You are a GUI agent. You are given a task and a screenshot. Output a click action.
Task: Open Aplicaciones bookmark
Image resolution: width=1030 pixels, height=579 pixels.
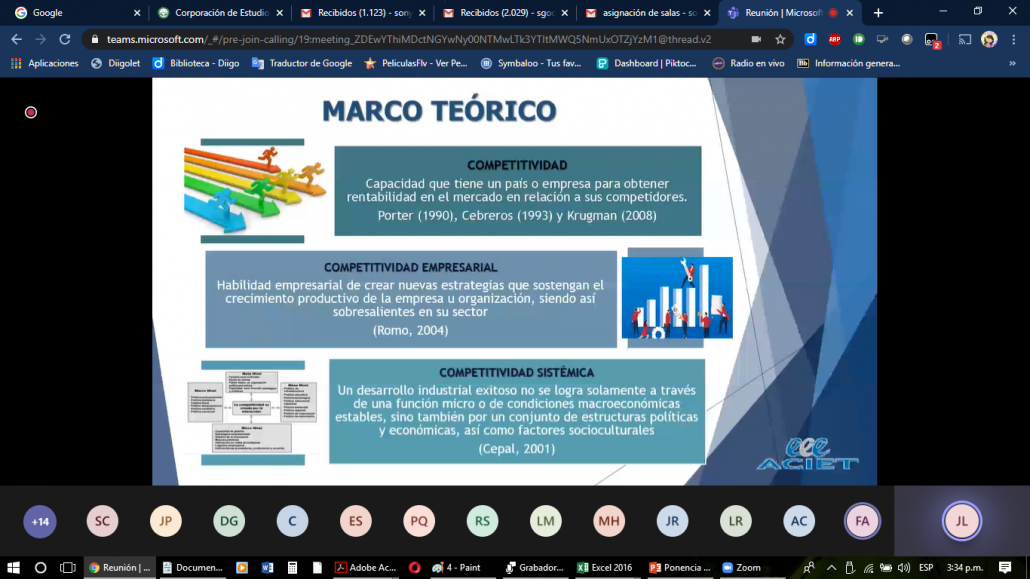tap(45, 63)
